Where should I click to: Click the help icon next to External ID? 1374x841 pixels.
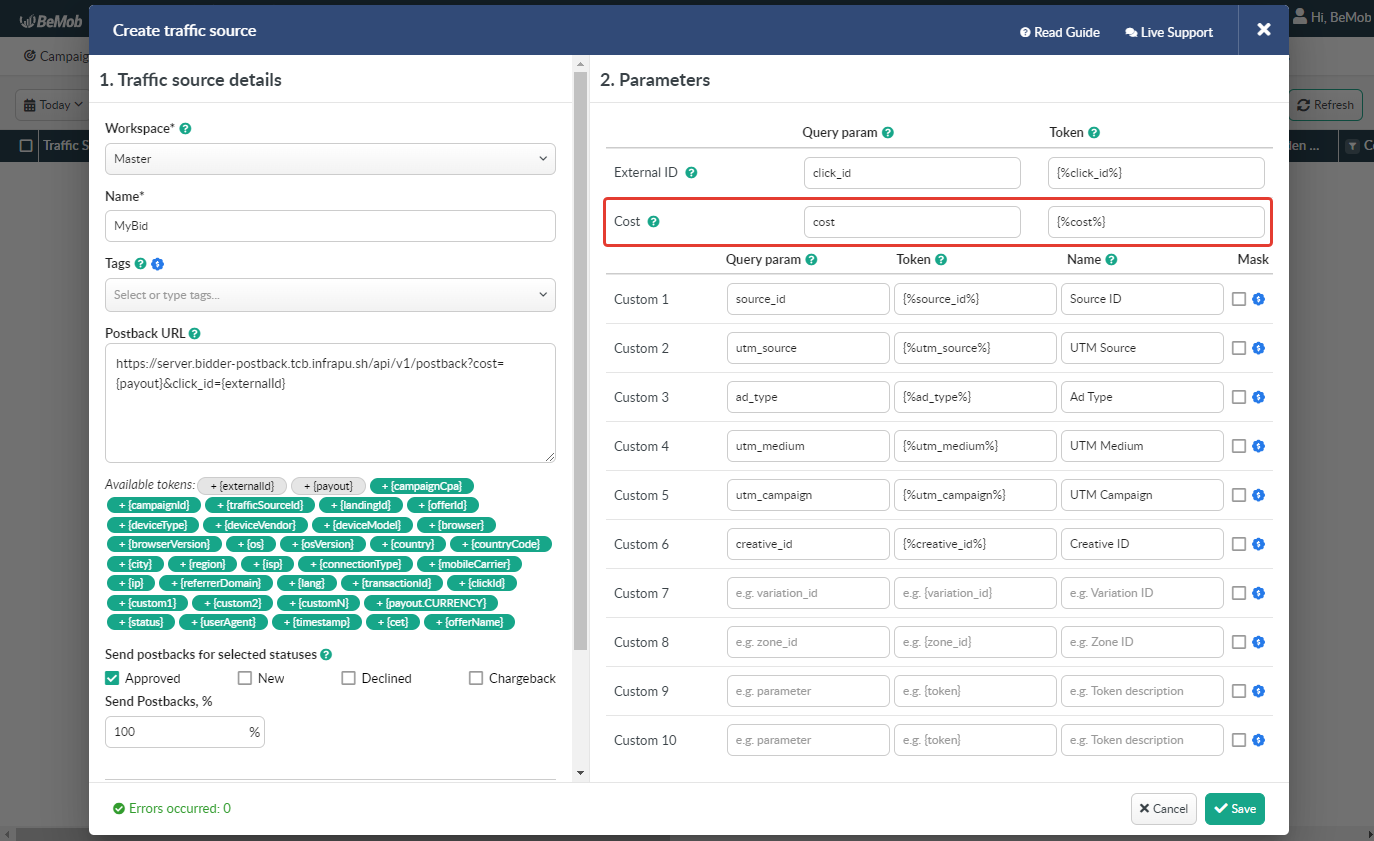[691, 173]
